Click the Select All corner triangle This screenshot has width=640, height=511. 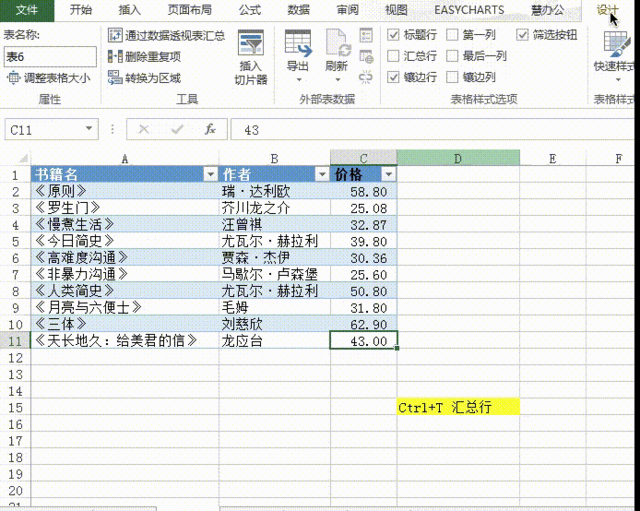click(x=23, y=158)
